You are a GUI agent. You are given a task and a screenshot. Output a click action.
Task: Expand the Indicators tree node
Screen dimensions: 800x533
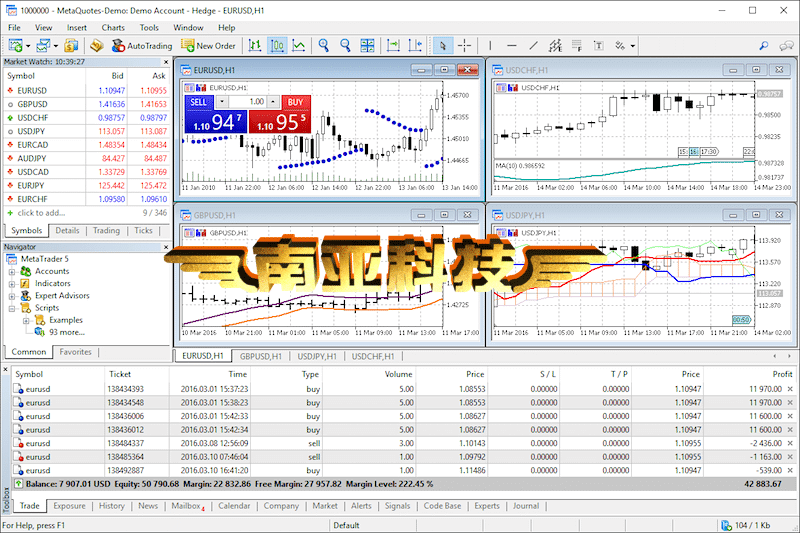click(12, 284)
